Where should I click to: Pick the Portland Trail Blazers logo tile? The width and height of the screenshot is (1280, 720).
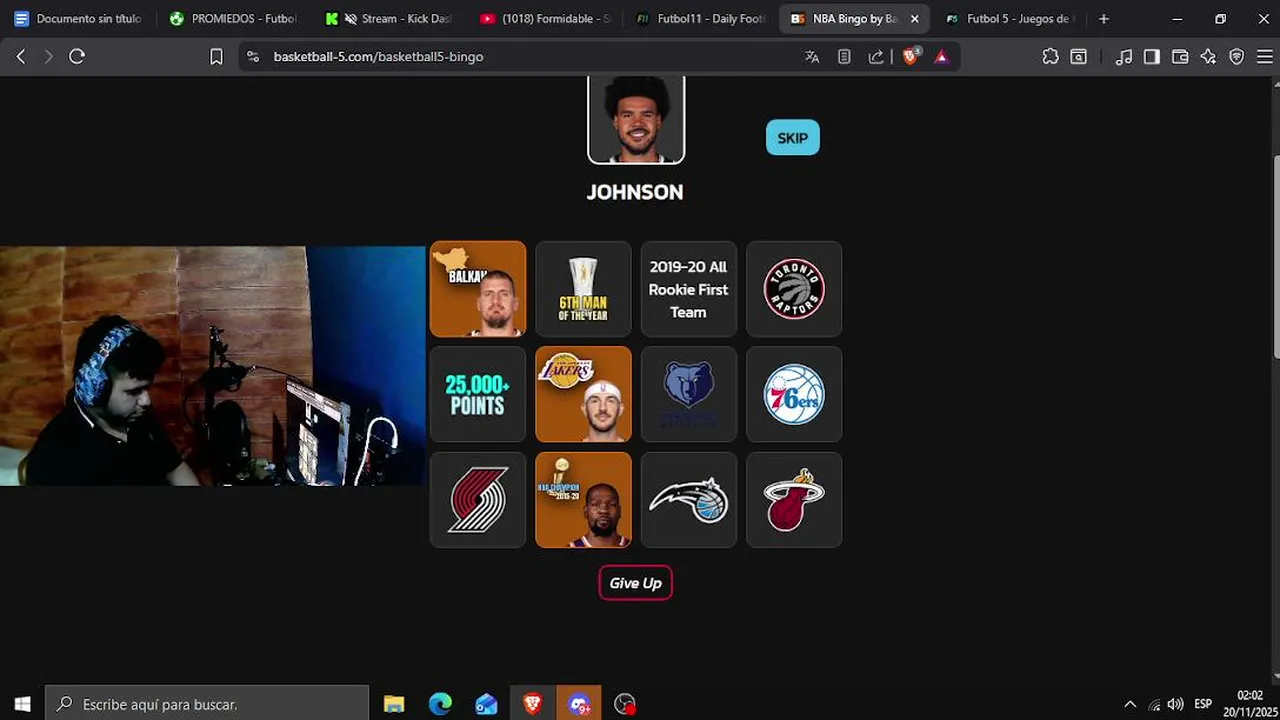coord(477,500)
